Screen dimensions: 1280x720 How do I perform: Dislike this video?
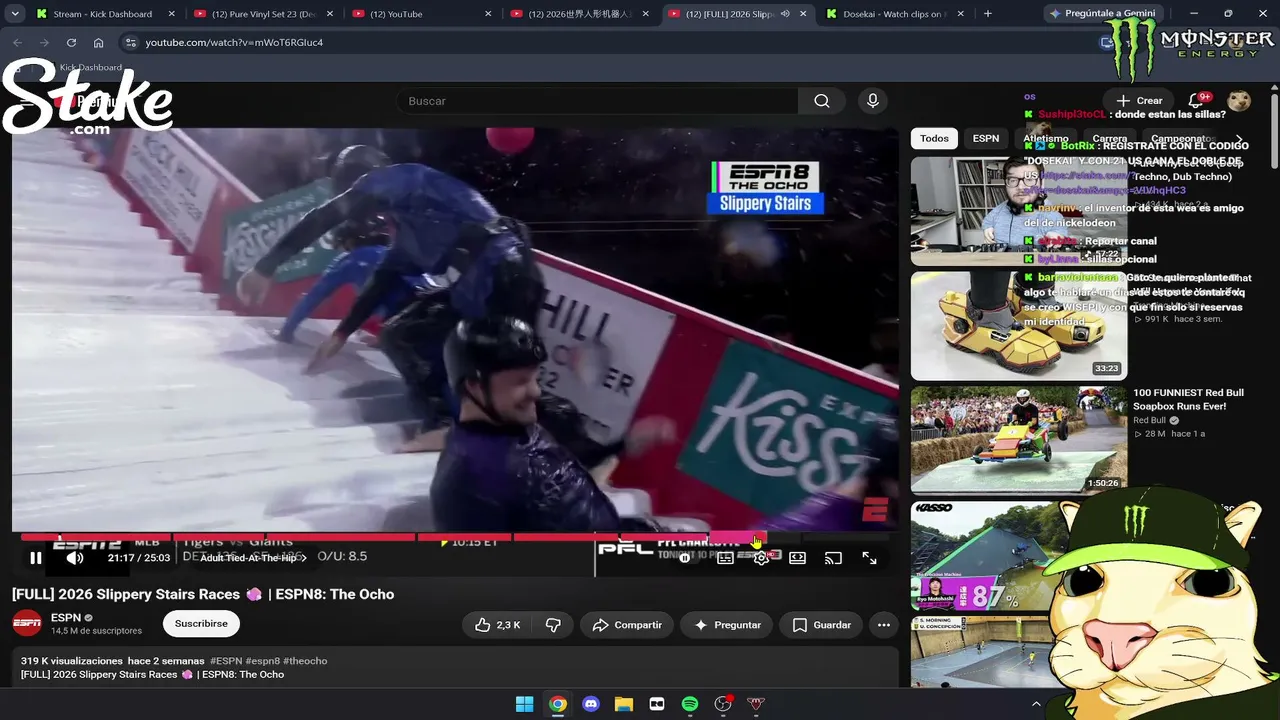tap(553, 625)
